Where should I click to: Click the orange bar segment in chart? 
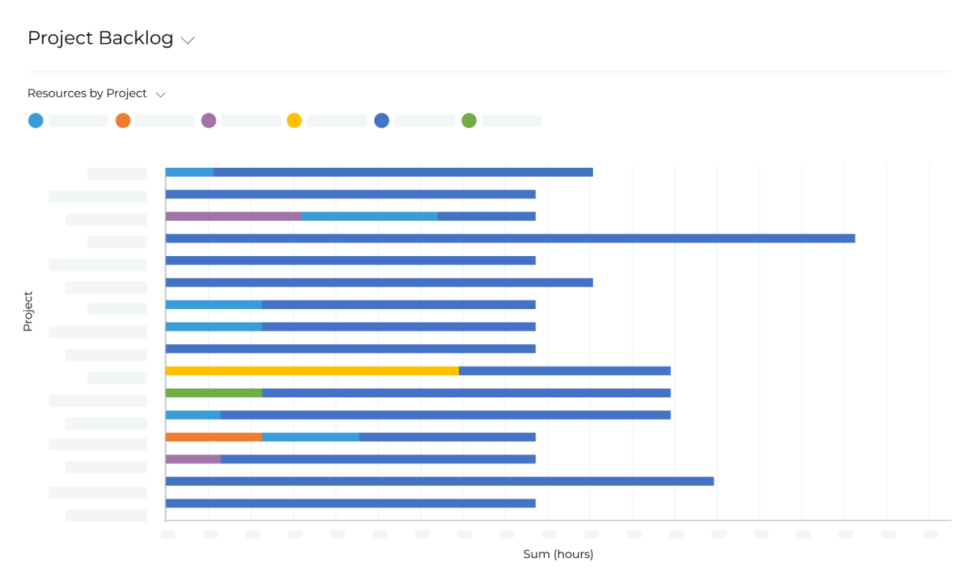coord(213,437)
